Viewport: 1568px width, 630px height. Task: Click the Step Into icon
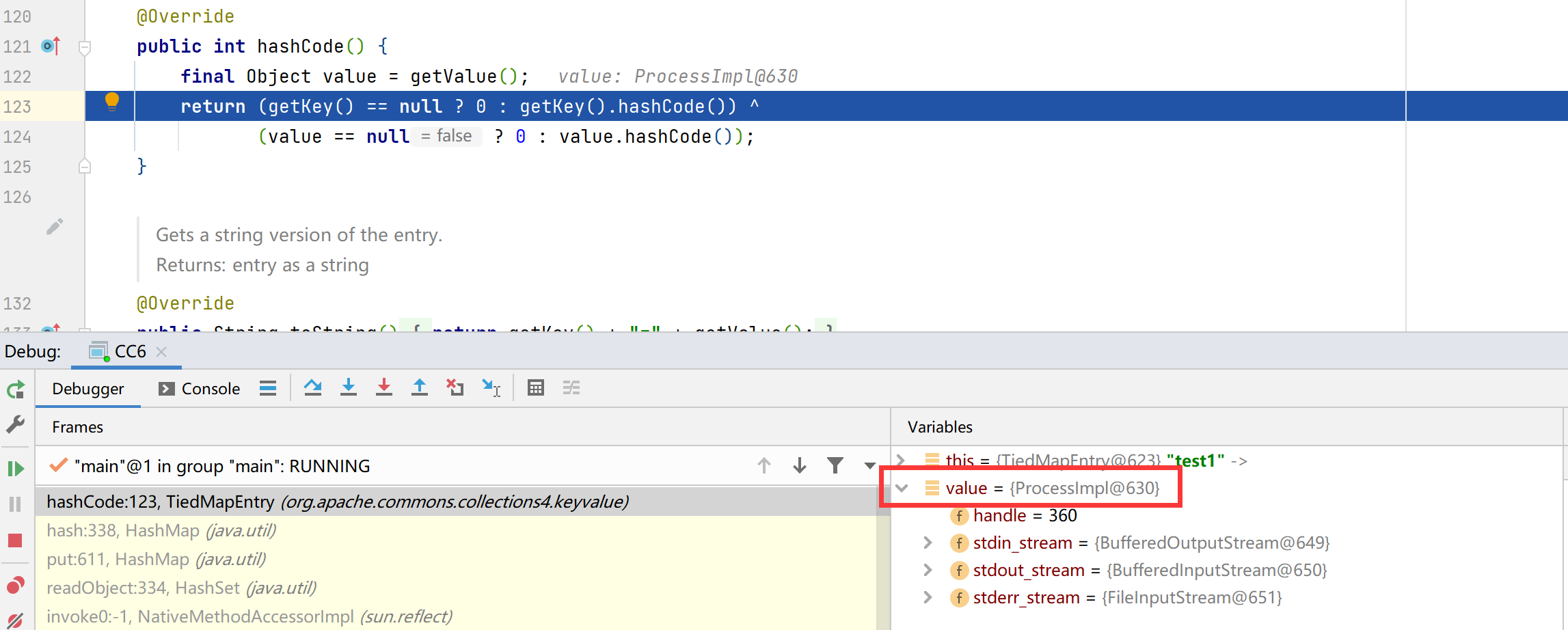[349, 388]
